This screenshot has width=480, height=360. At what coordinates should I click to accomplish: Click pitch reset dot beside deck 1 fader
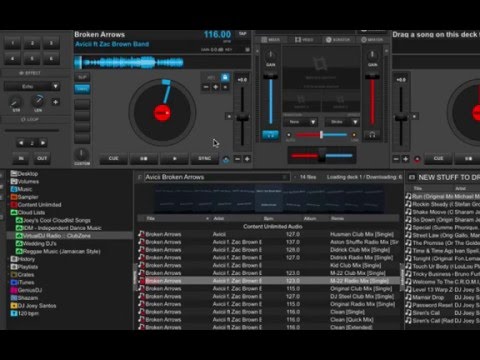pos(229,116)
